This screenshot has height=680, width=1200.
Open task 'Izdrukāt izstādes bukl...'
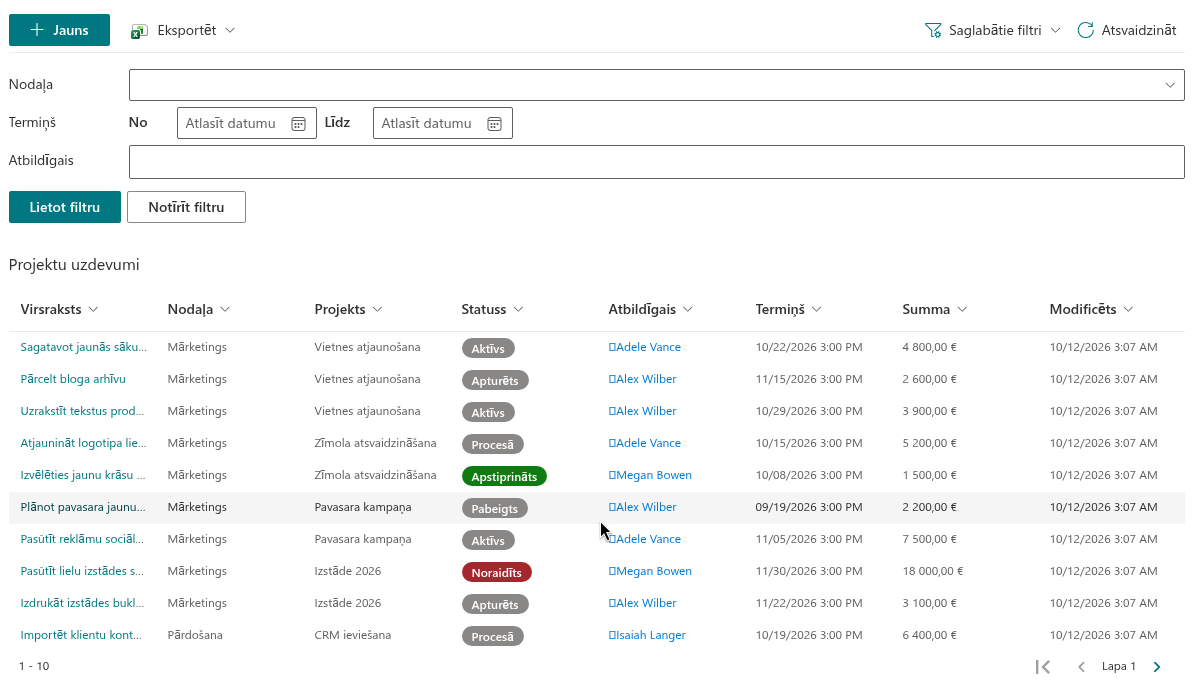click(x=82, y=603)
